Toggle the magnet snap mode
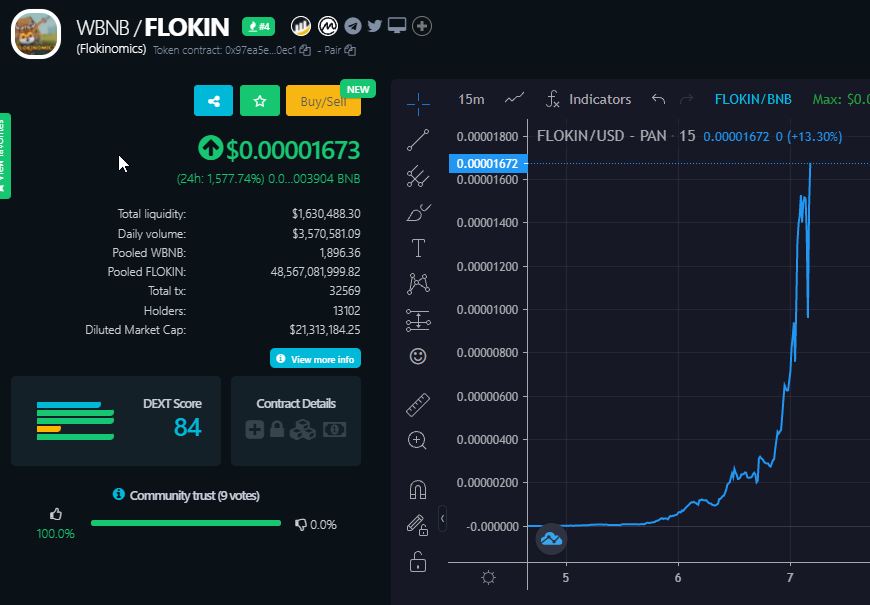870x605 pixels. point(418,490)
